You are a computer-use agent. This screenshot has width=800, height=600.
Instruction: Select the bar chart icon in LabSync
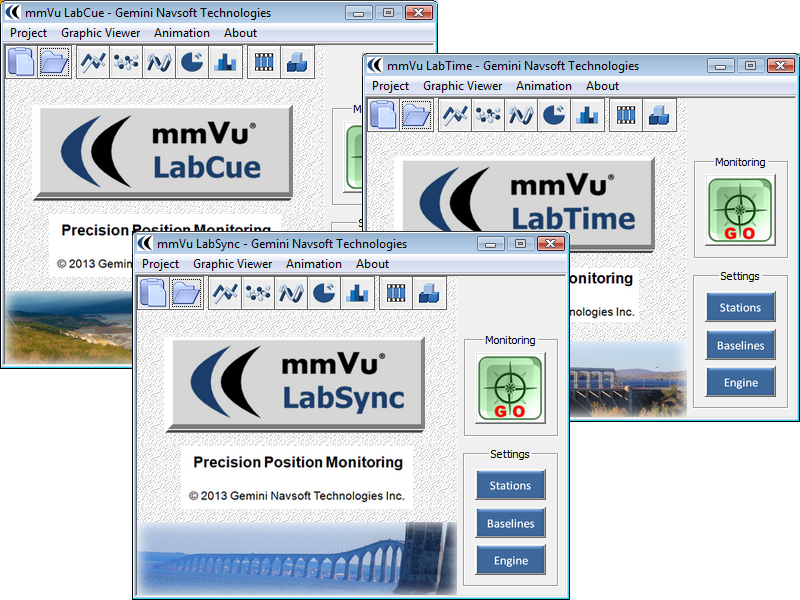(357, 293)
